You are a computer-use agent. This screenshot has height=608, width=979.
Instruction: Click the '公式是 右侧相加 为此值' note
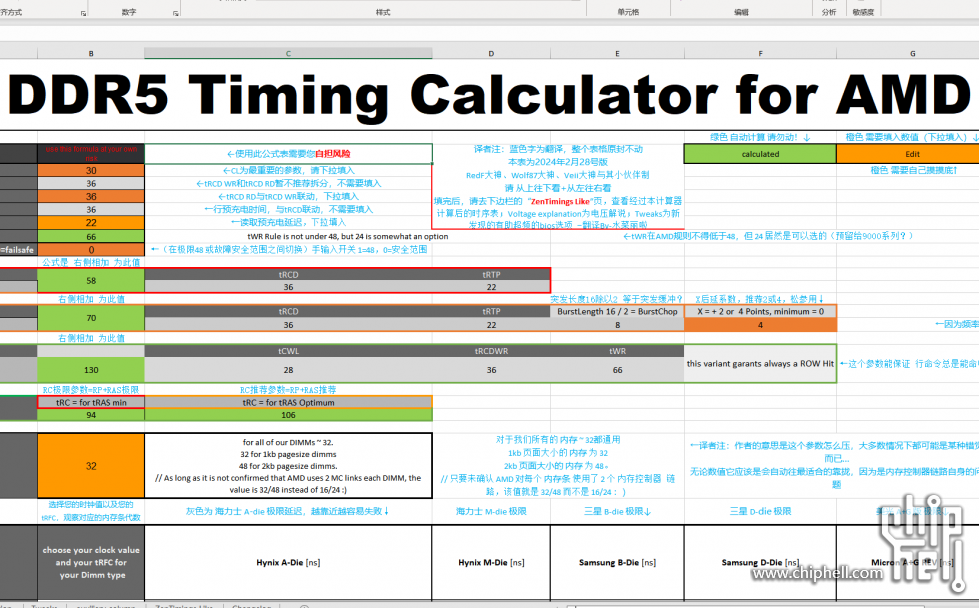91,263
